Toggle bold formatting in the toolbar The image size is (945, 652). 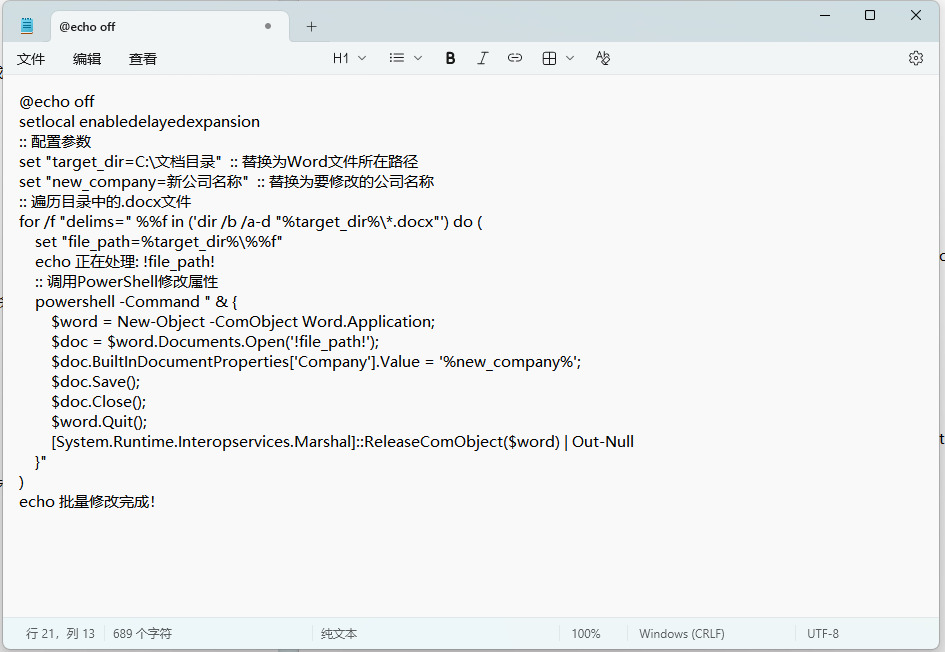[450, 58]
